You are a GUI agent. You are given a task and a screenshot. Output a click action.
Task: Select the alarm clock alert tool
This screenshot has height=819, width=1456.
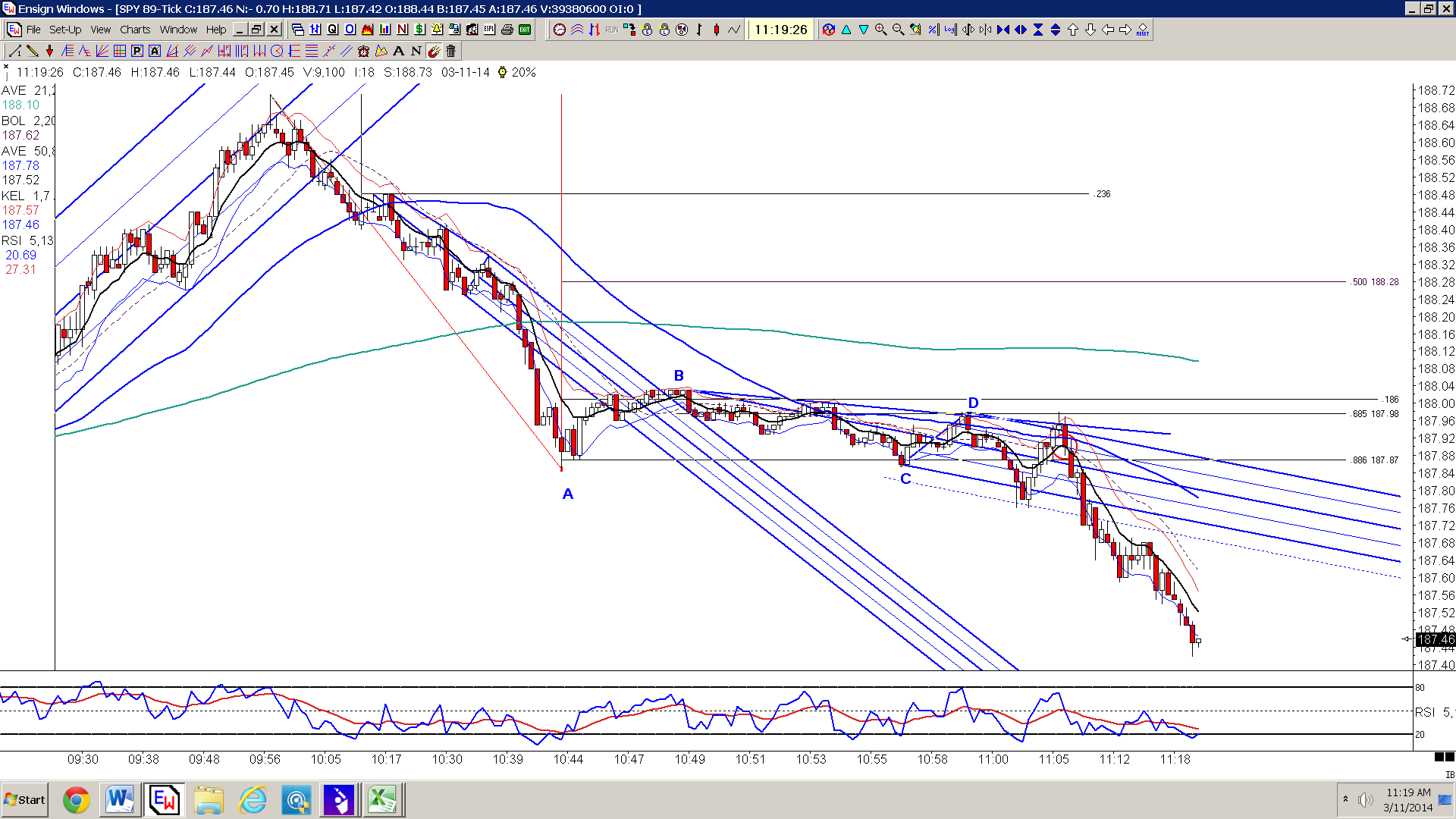(363, 51)
